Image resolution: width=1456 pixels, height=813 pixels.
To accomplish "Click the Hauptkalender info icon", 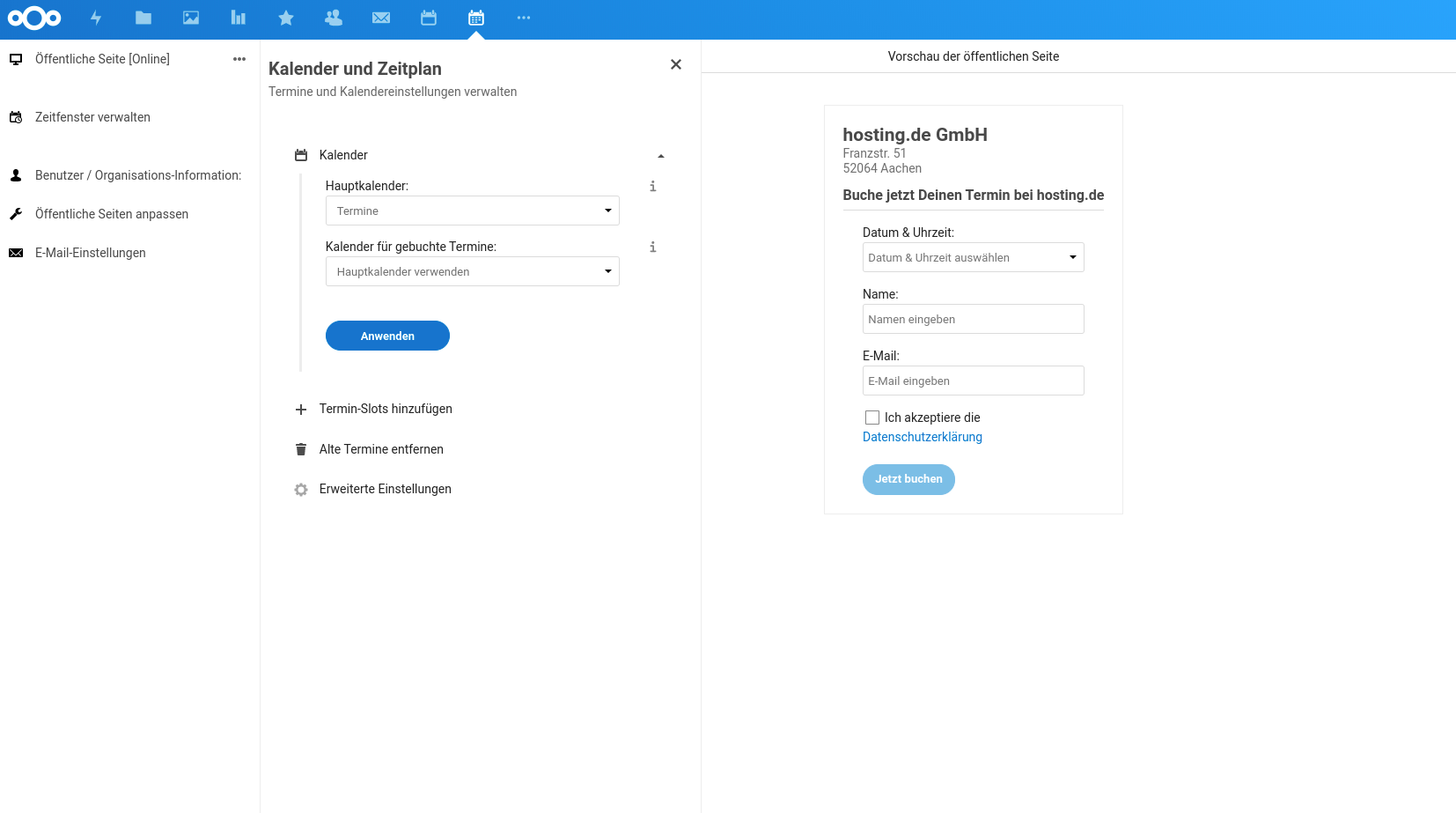I will [x=652, y=186].
